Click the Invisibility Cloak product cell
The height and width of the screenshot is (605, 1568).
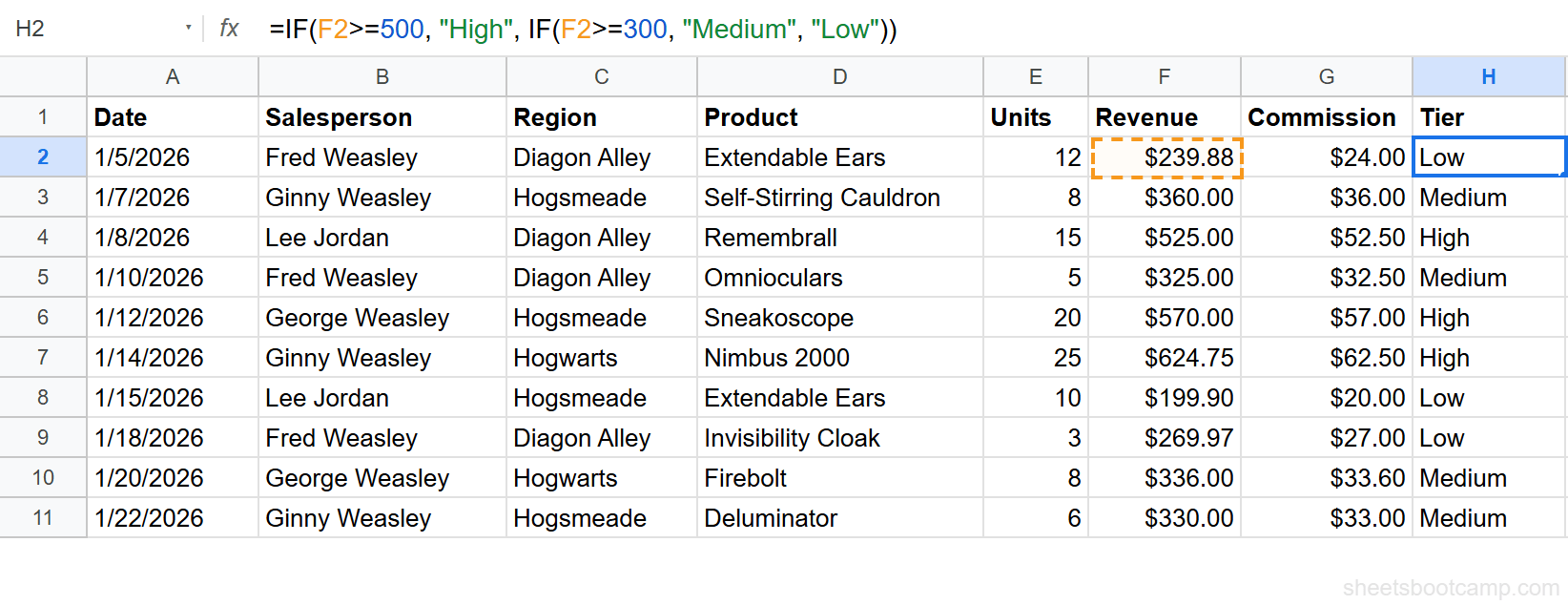[x=838, y=438]
